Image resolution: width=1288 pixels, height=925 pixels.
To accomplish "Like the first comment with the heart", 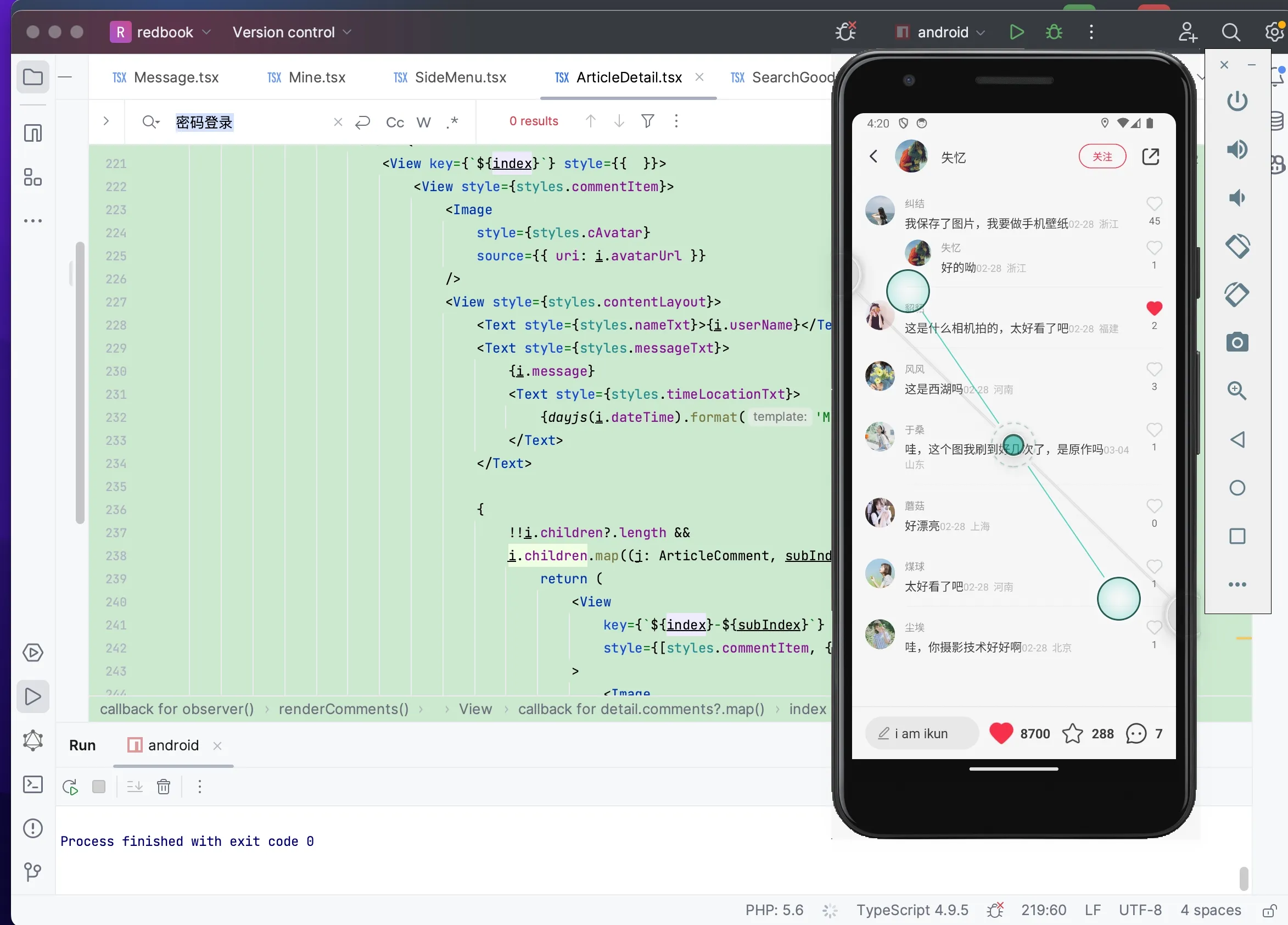I will (x=1154, y=203).
